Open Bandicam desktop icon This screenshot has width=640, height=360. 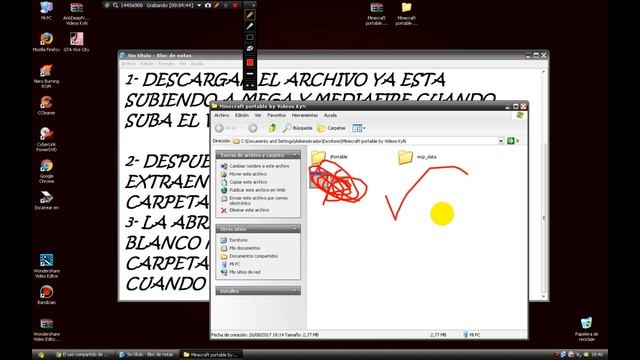click(46, 295)
